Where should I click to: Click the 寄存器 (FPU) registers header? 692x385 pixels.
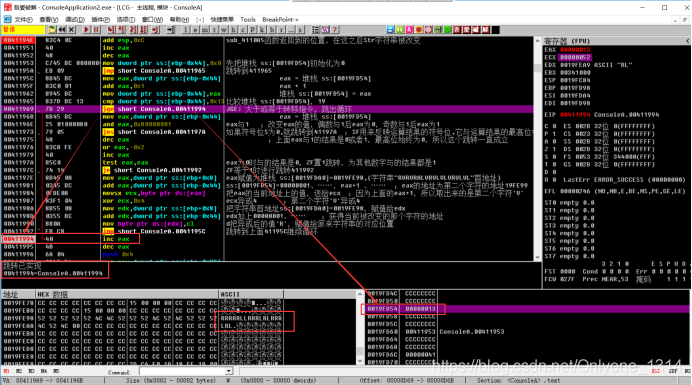[x=567, y=41]
